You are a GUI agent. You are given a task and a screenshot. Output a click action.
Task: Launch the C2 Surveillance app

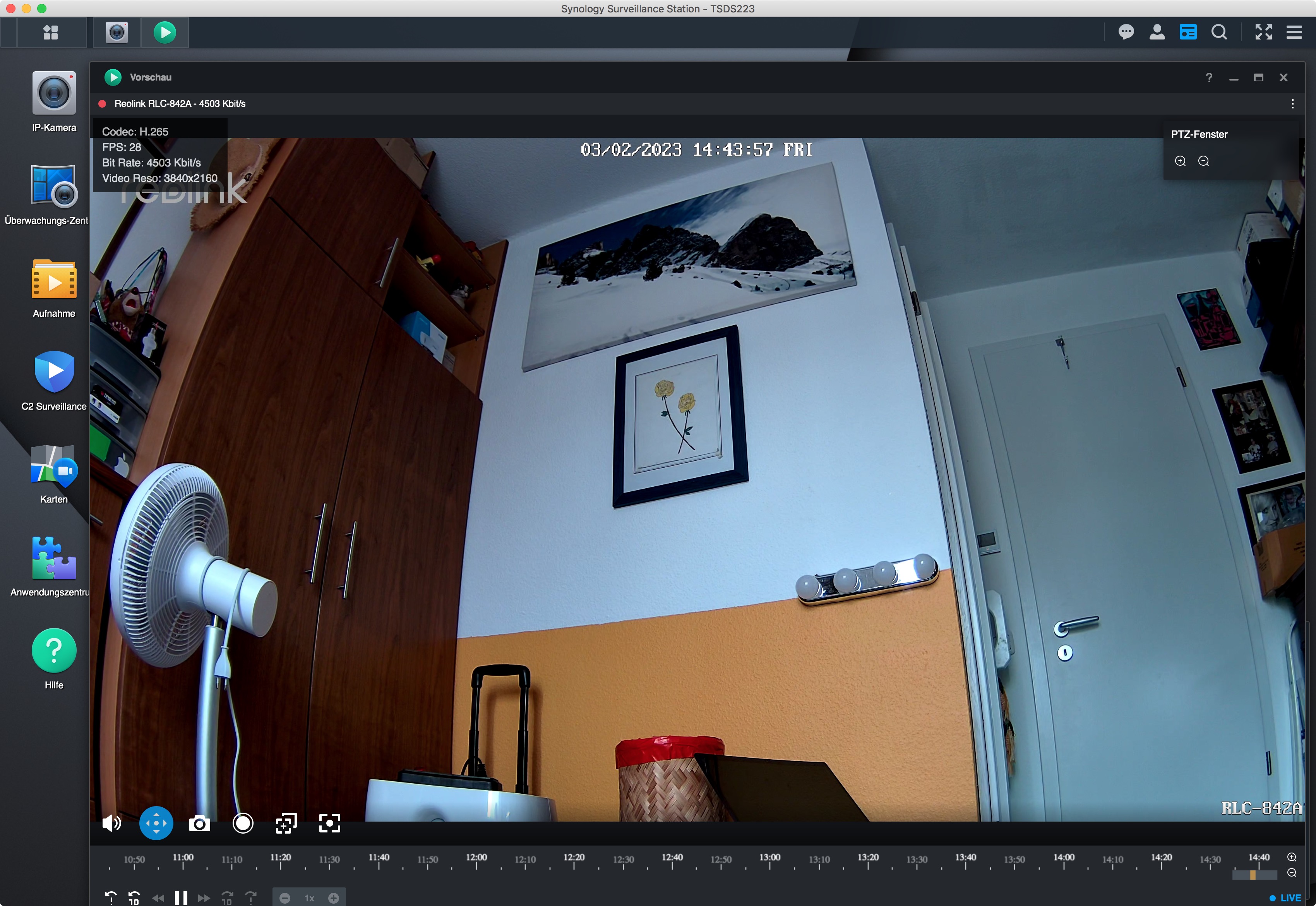(x=54, y=372)
